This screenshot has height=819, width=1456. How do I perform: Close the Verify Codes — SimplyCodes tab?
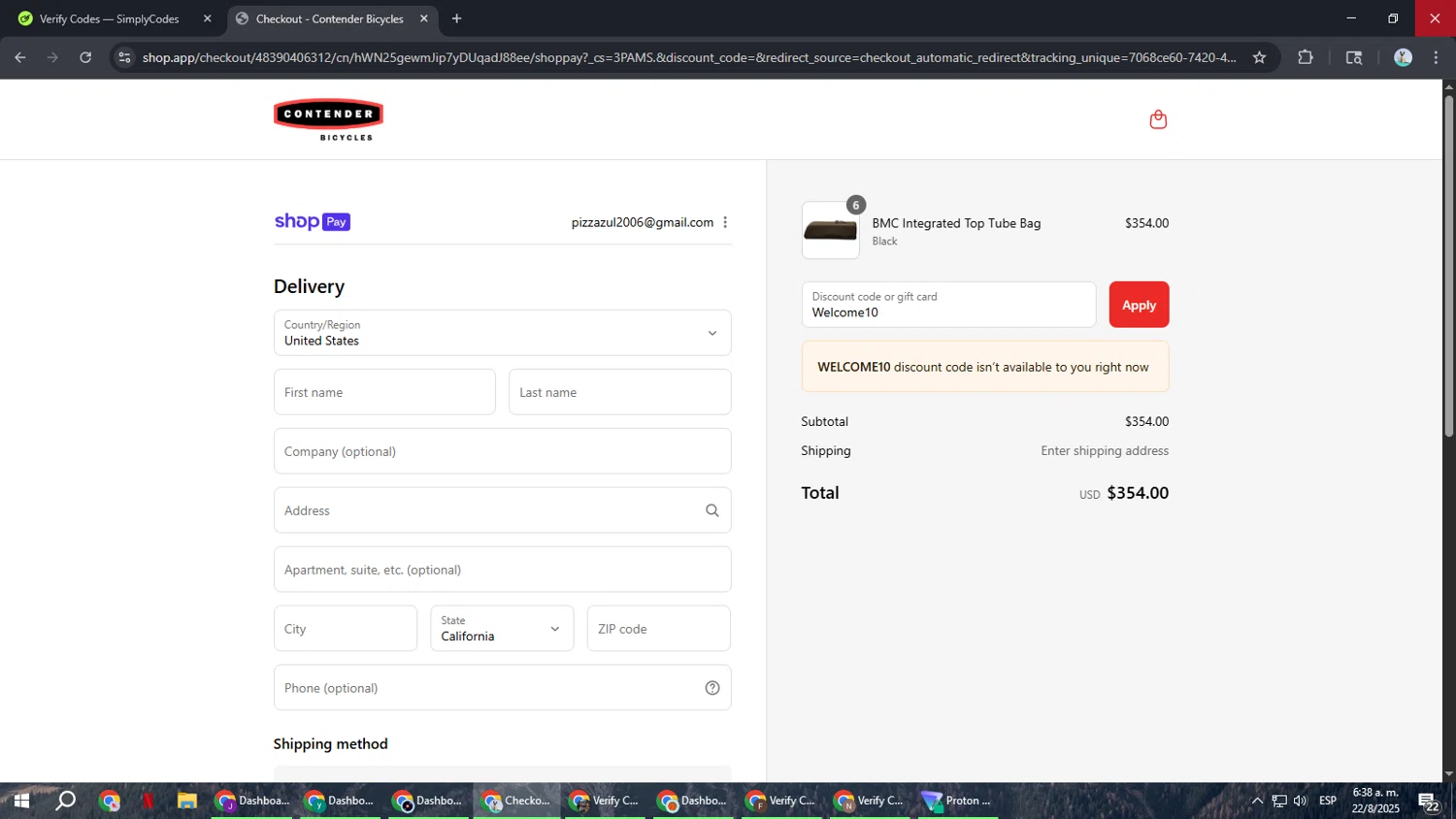(x=207, y=18)
